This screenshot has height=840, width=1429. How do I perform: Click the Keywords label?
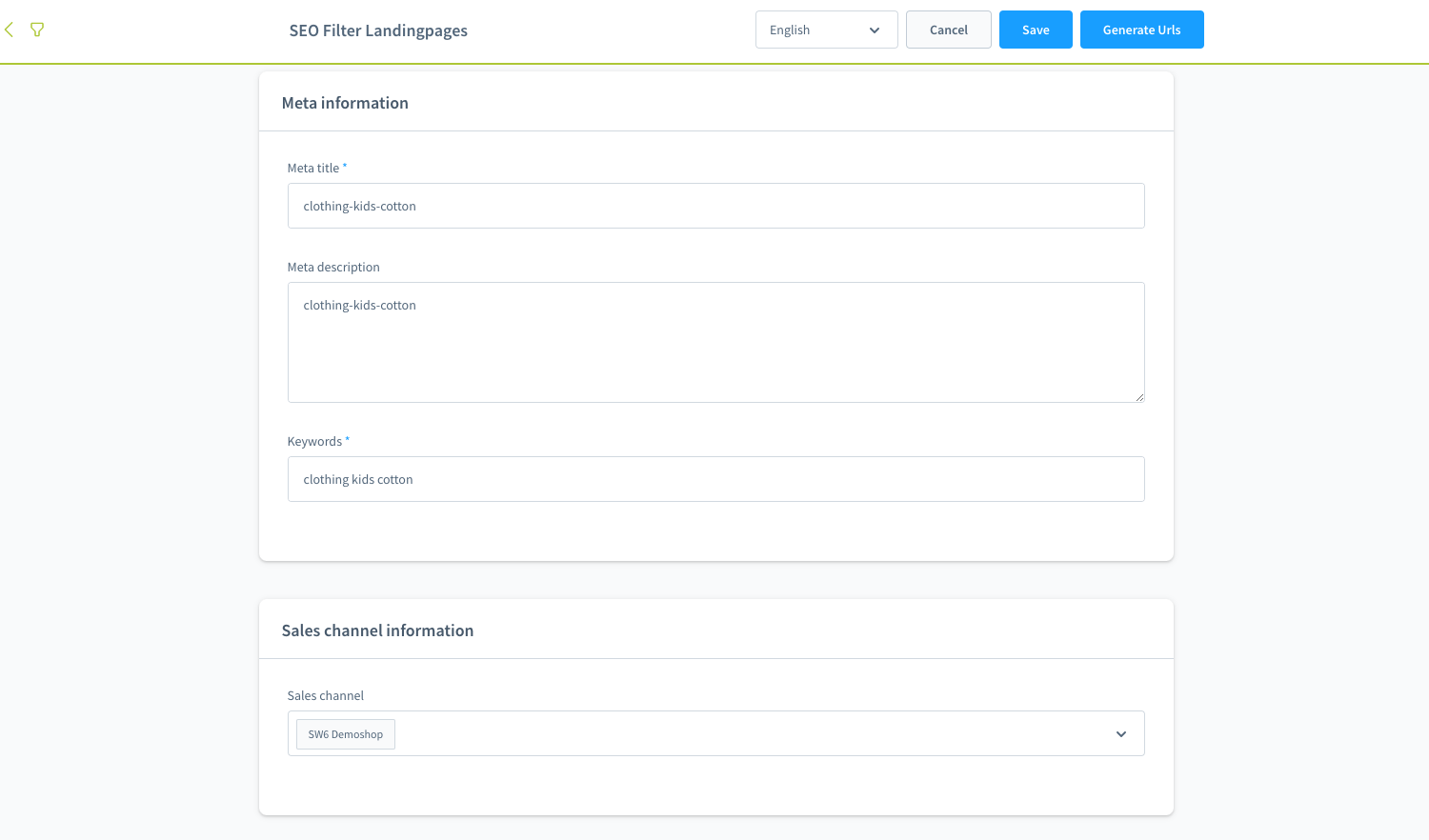pos(314,441)
